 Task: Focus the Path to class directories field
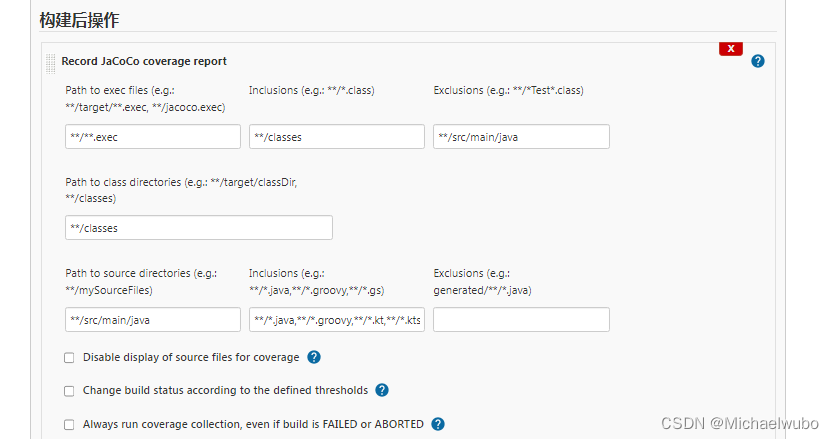coord(199,228)
